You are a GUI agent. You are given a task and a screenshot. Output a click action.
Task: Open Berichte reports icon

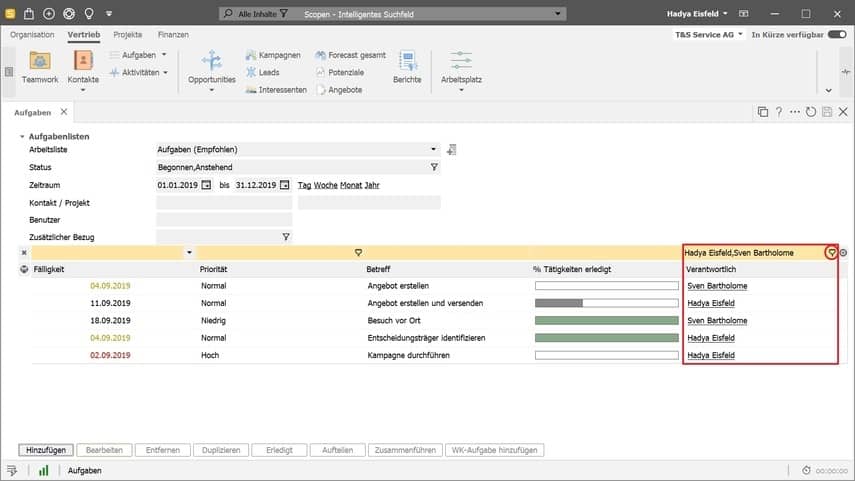point(407,60)
